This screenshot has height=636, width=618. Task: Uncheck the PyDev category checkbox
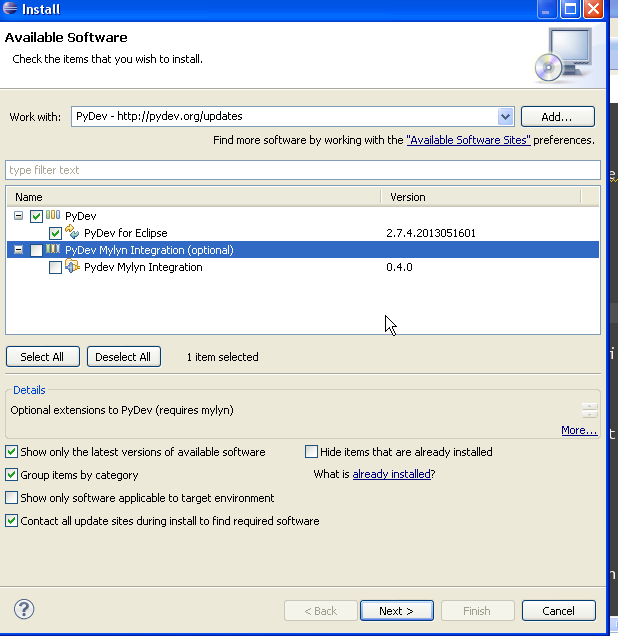36,216
